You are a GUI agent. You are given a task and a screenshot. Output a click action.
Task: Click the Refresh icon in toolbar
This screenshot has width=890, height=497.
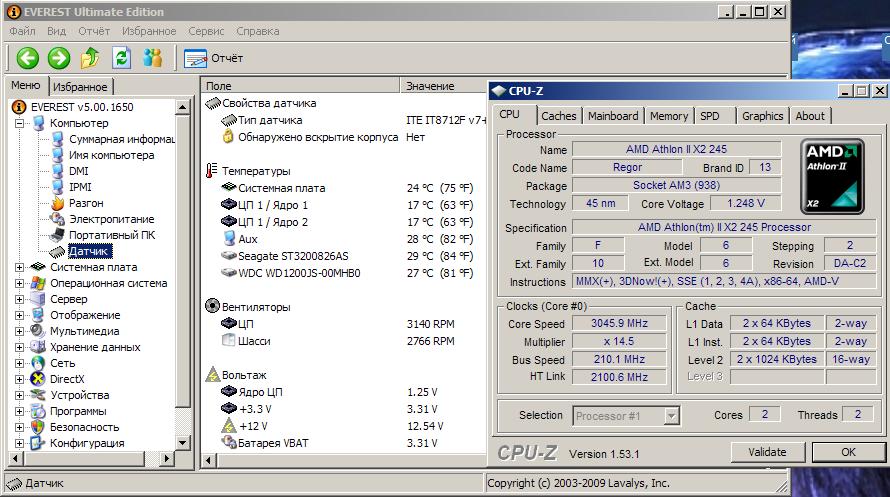[x=121, y=58]
